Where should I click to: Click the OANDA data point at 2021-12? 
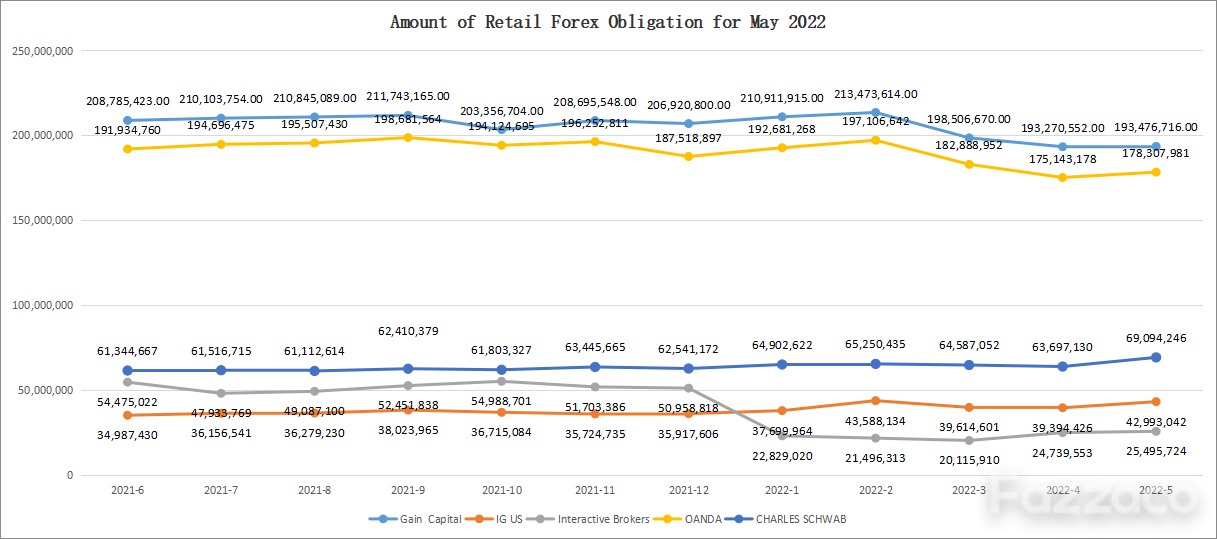689,156
